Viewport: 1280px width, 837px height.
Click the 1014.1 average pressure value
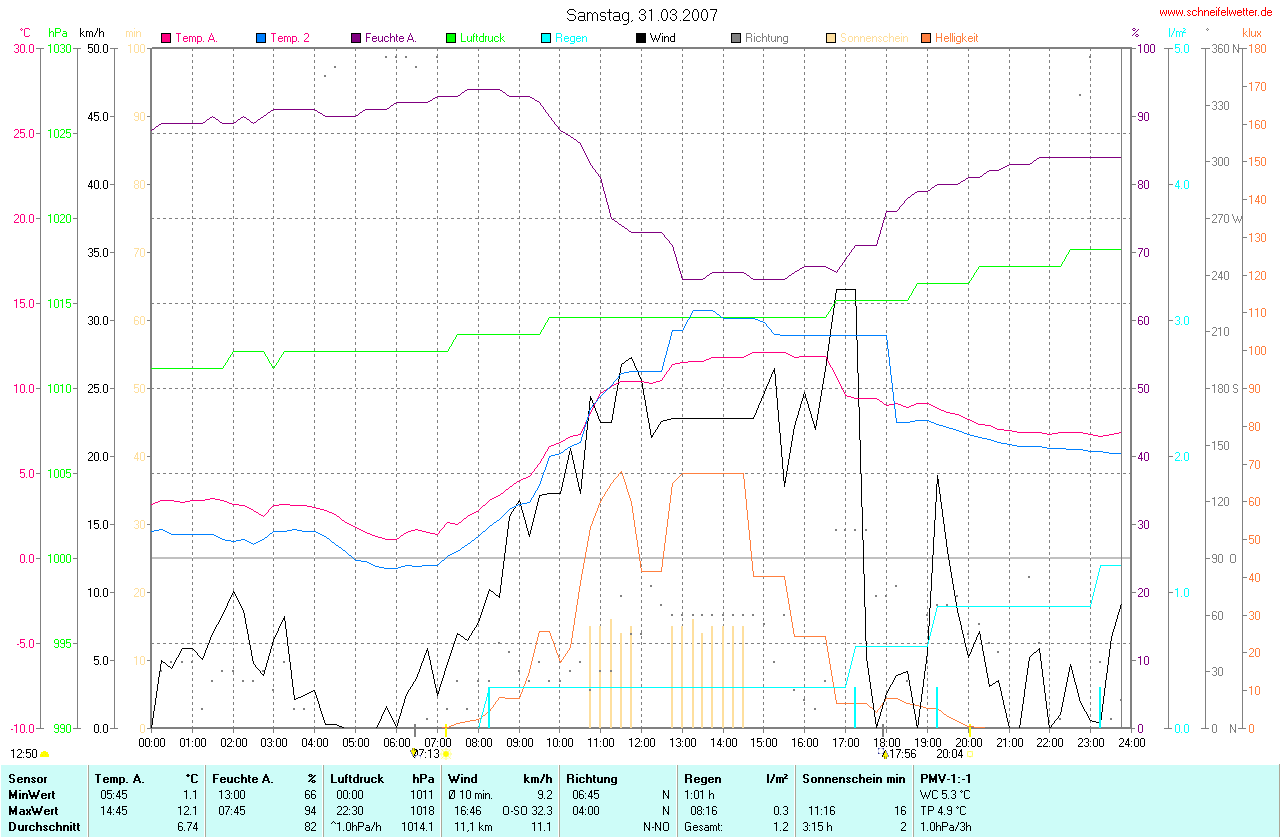[419, 827]
